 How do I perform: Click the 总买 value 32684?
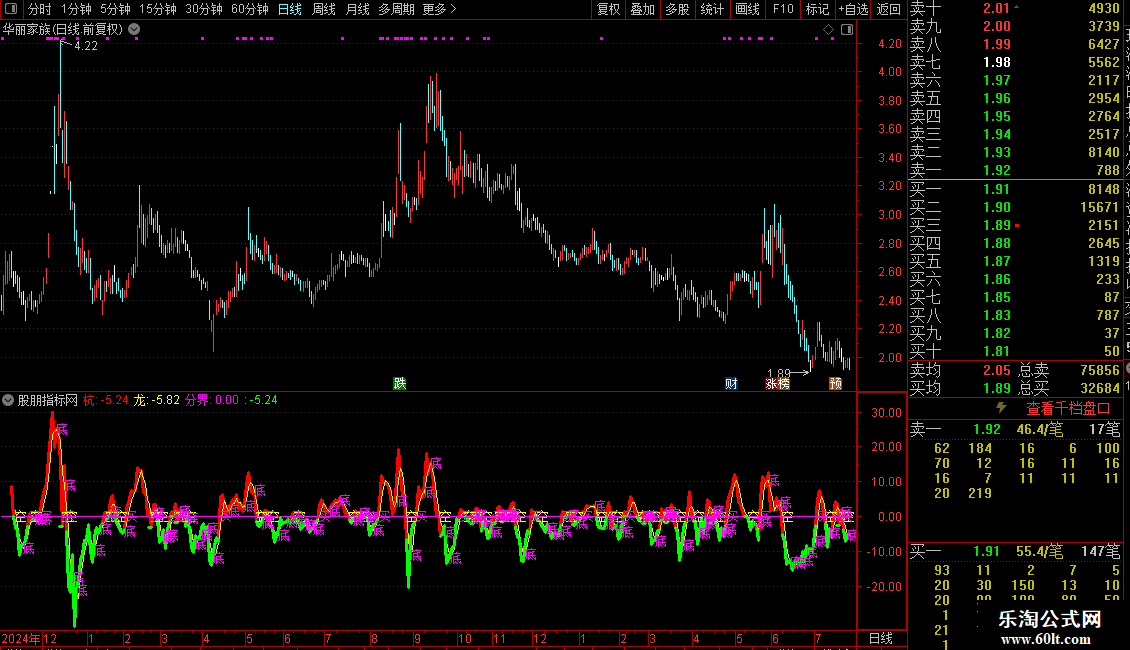[1100, 388]
